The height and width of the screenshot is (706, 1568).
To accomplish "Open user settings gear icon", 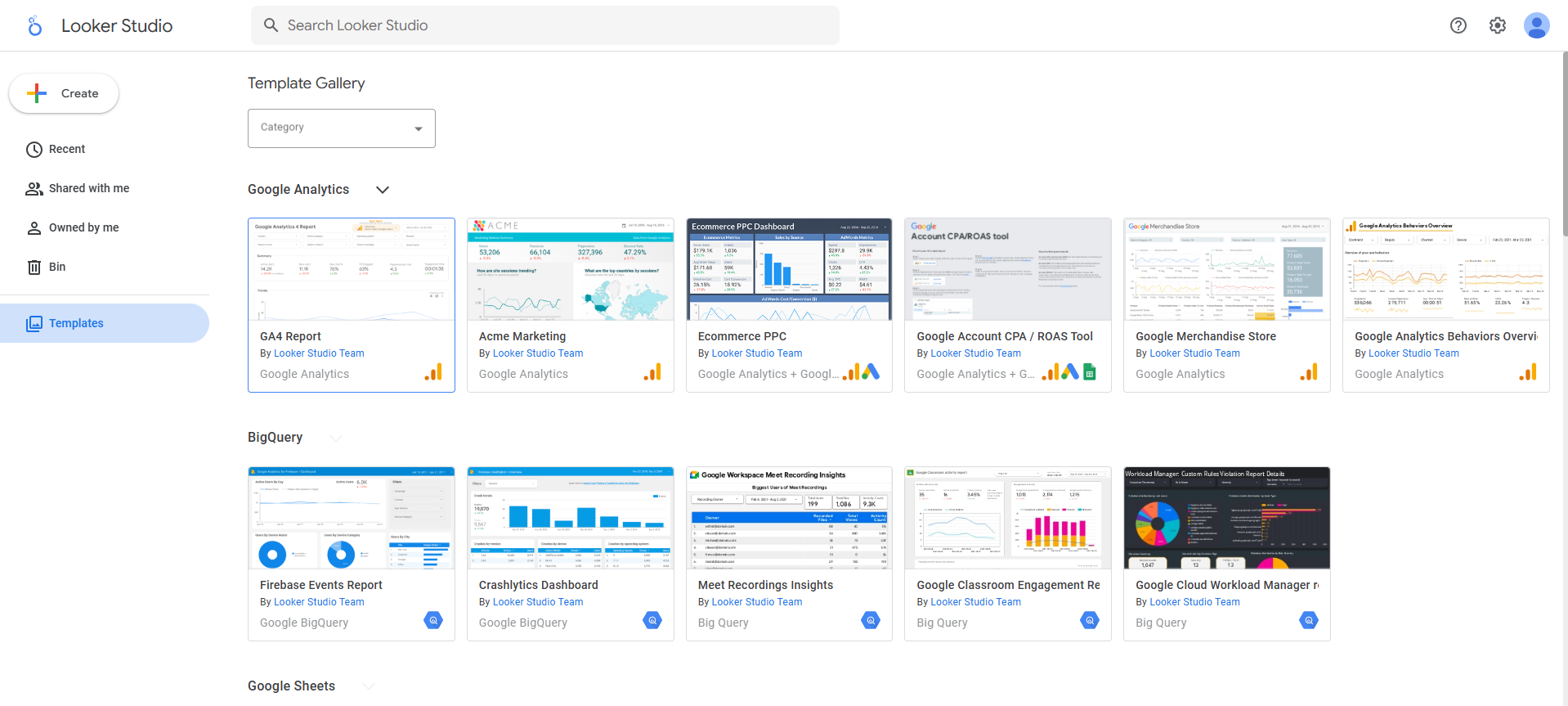I will coord(1498,25).
